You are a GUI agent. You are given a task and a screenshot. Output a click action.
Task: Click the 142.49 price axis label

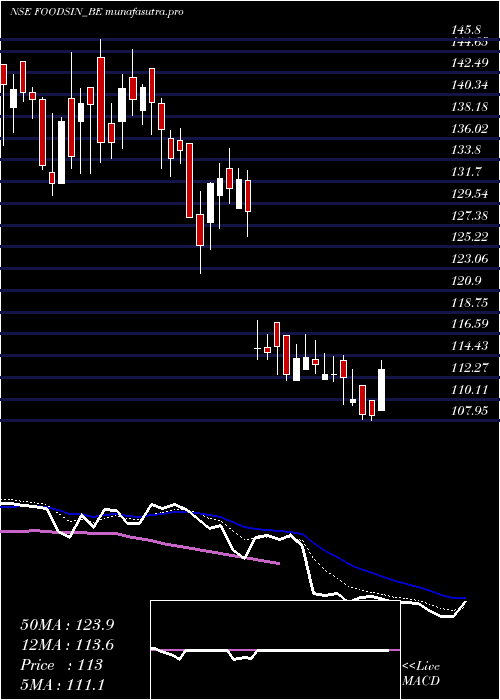pyautogui.click(x=470, y=63)
